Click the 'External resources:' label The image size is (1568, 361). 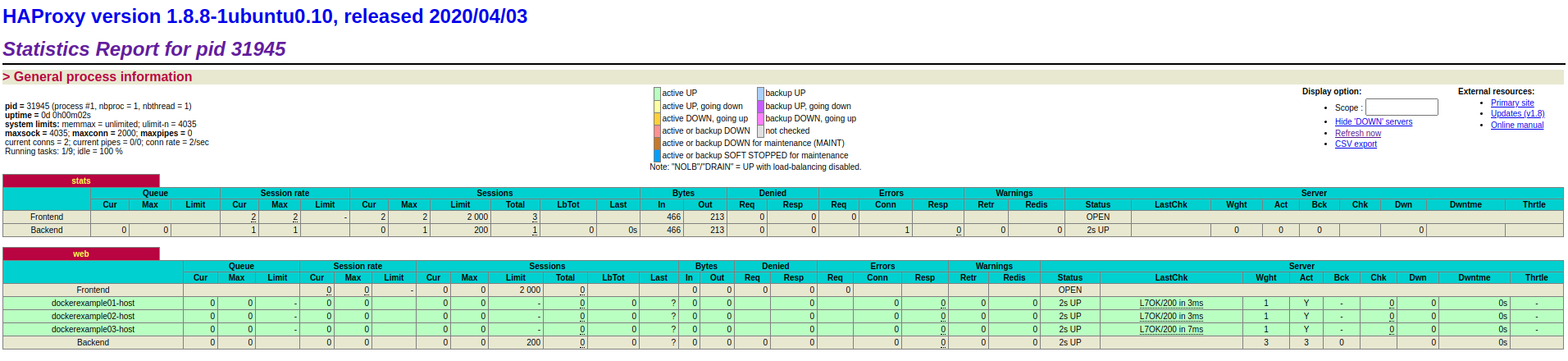coord(1496,91)
